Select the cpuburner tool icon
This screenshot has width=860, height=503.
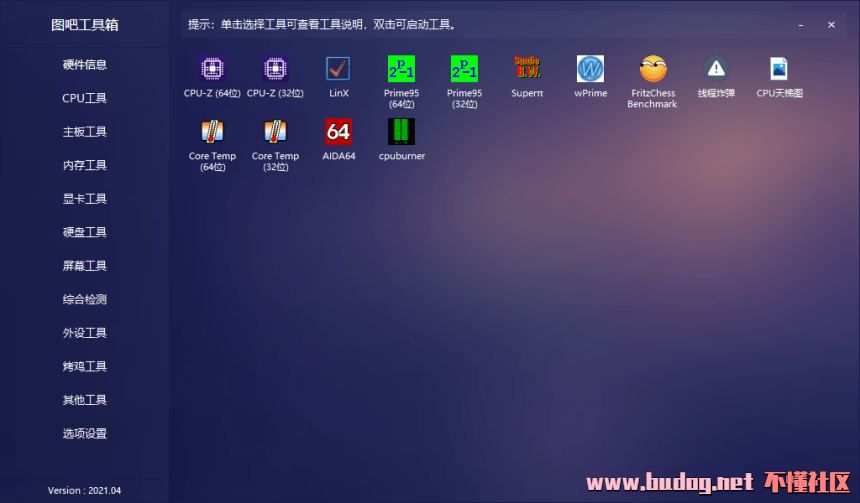(401, 132)
